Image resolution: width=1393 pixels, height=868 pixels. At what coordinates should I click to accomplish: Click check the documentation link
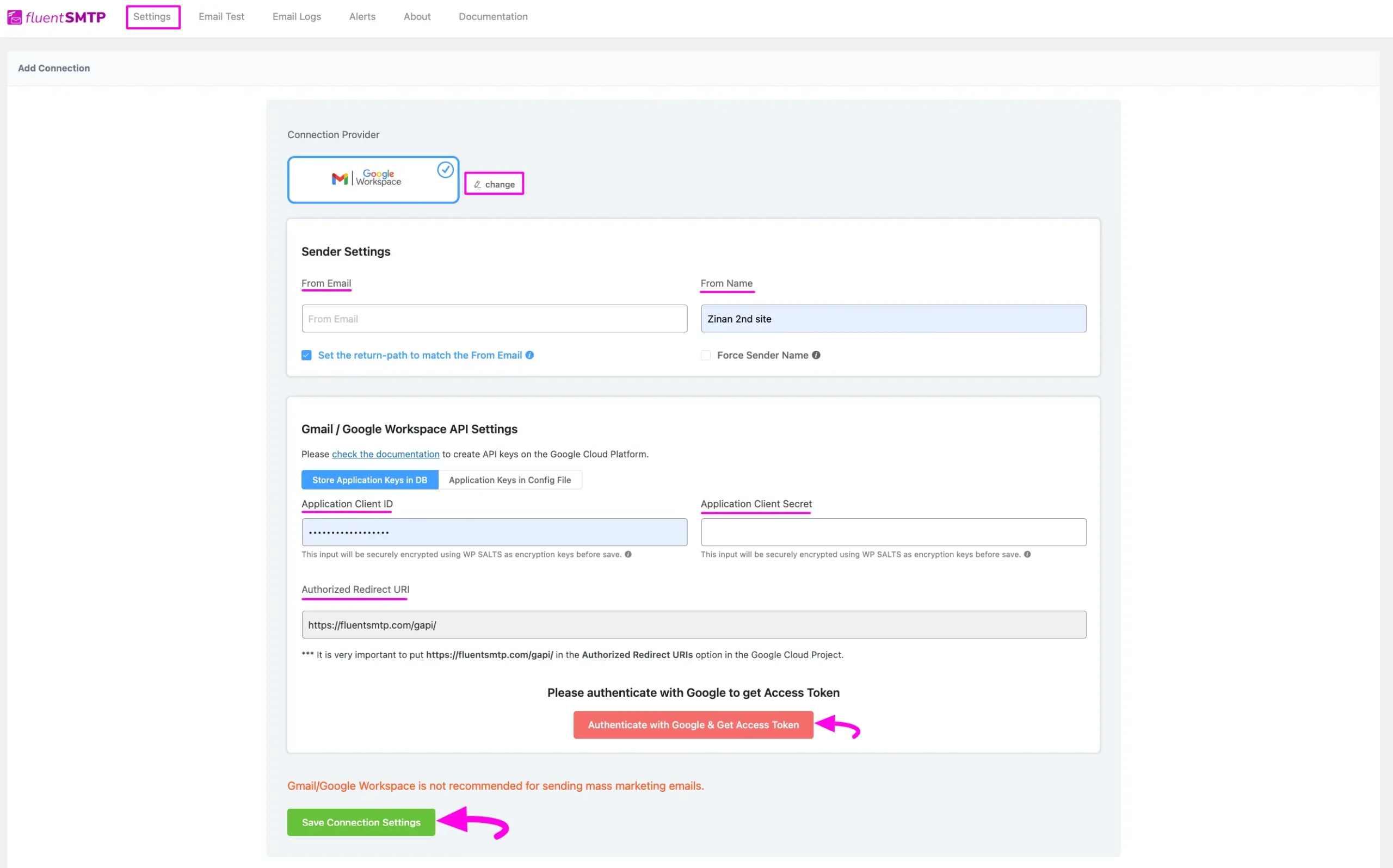(x=385, y=454)
